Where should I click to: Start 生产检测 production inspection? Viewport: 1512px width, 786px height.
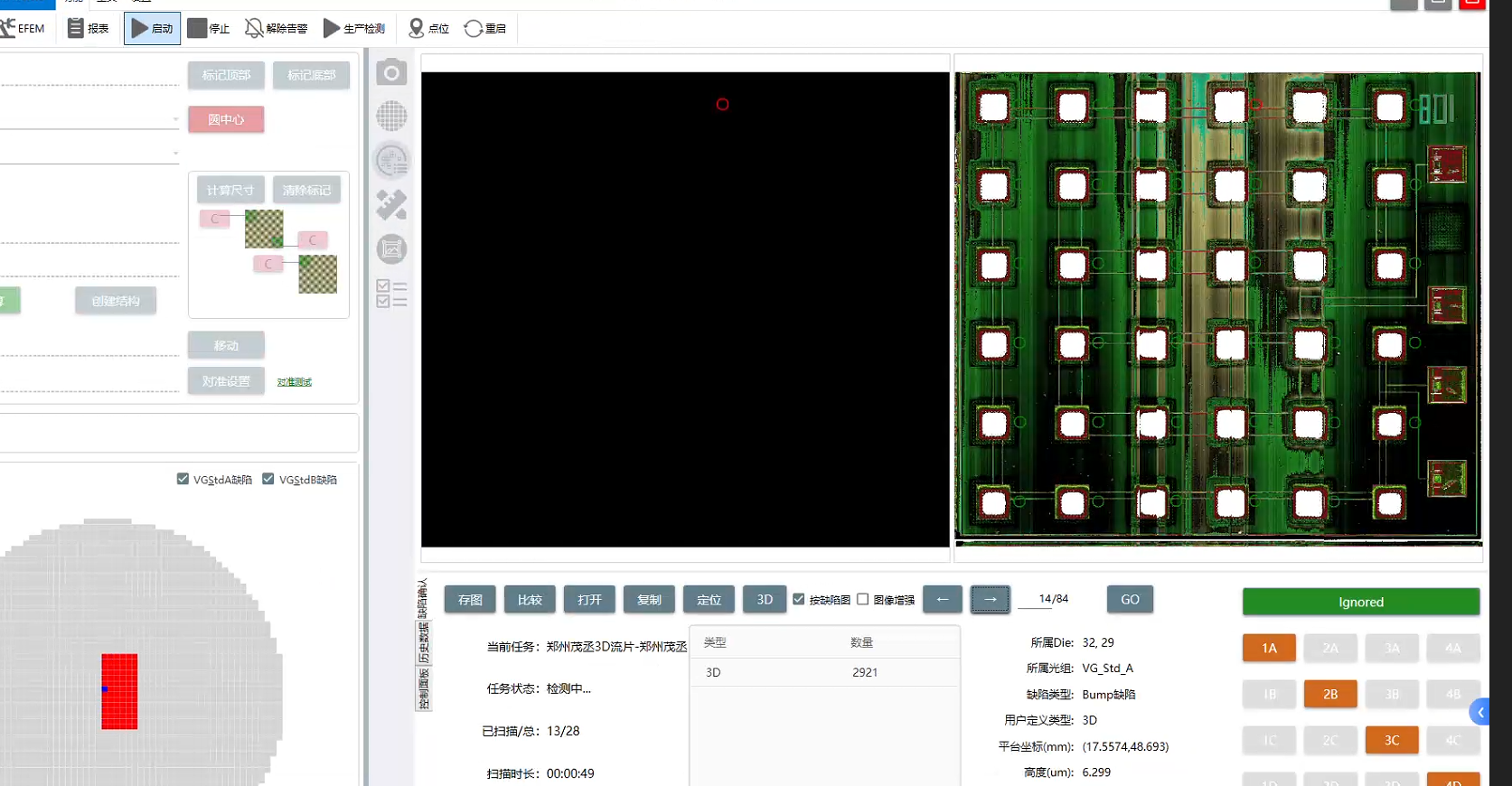354,28
